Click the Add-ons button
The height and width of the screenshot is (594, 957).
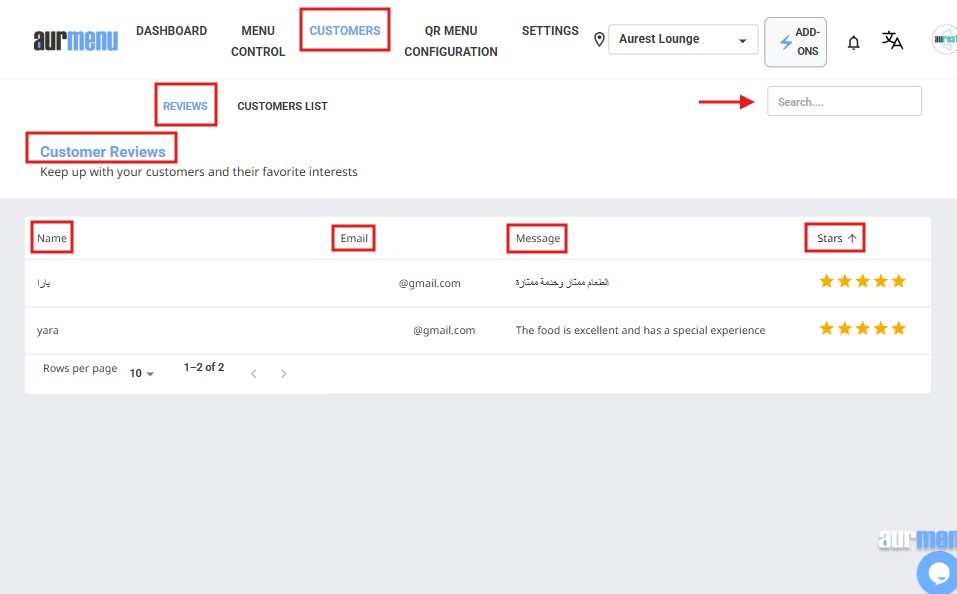click(796, 42)
